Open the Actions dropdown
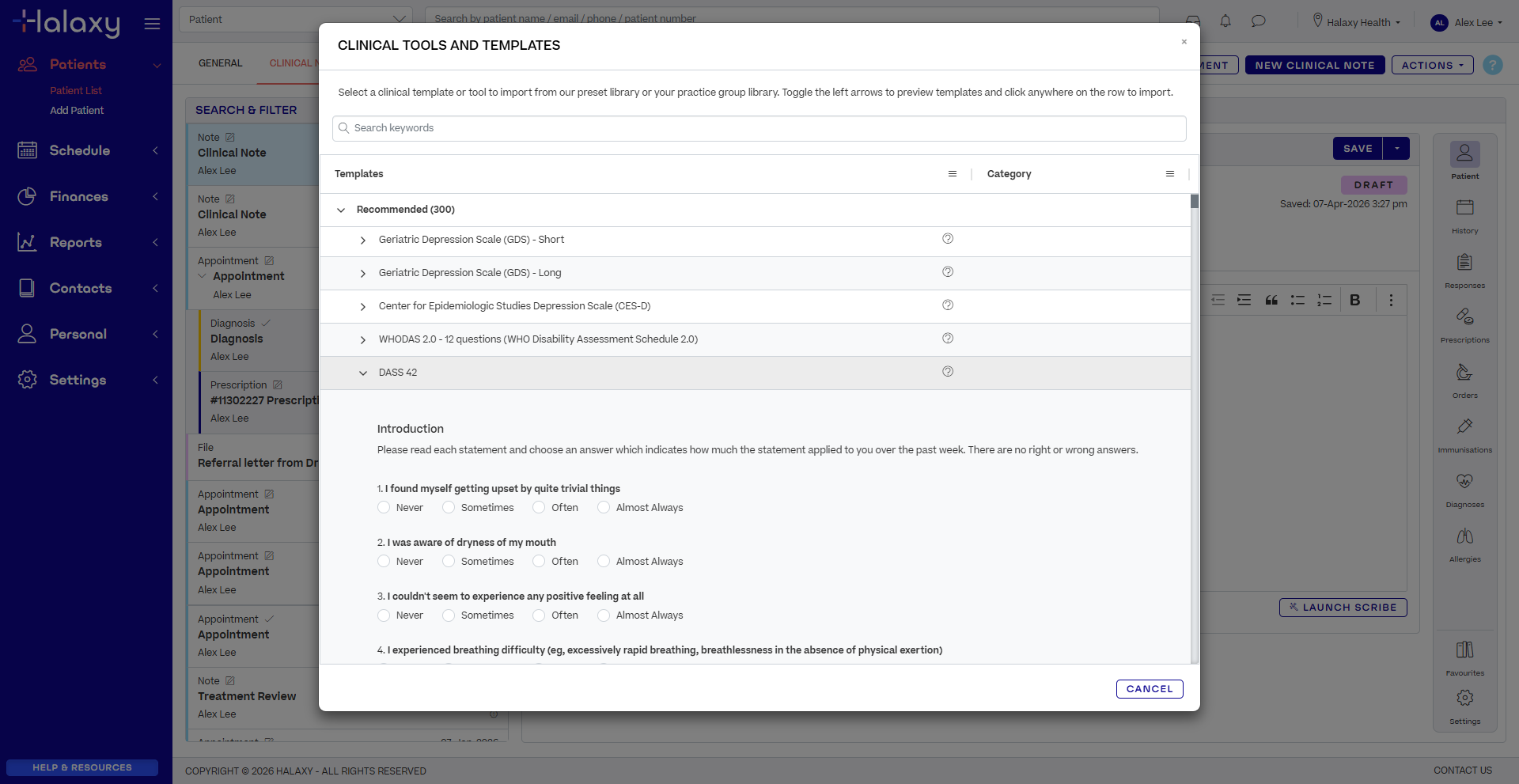 click(1432, 65)
